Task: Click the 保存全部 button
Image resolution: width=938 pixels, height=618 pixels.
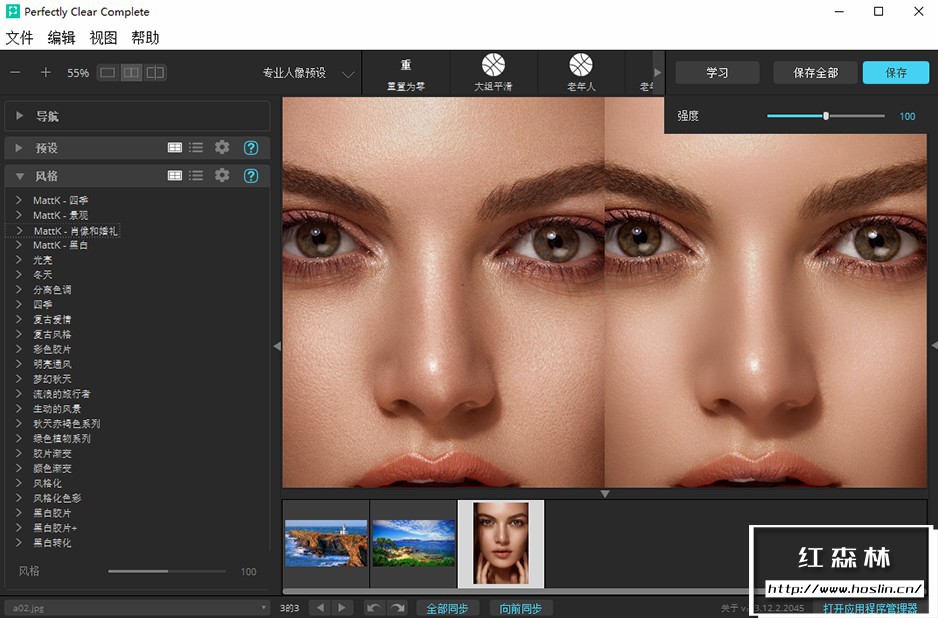Action: tap(815, 73)
